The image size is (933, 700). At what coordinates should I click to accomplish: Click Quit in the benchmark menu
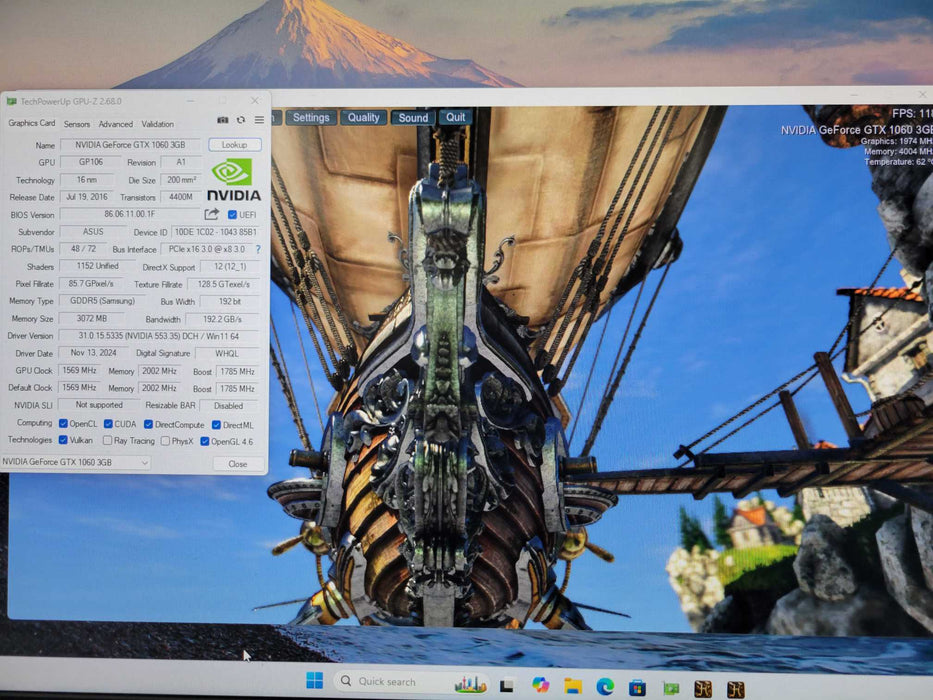[455, 117]
